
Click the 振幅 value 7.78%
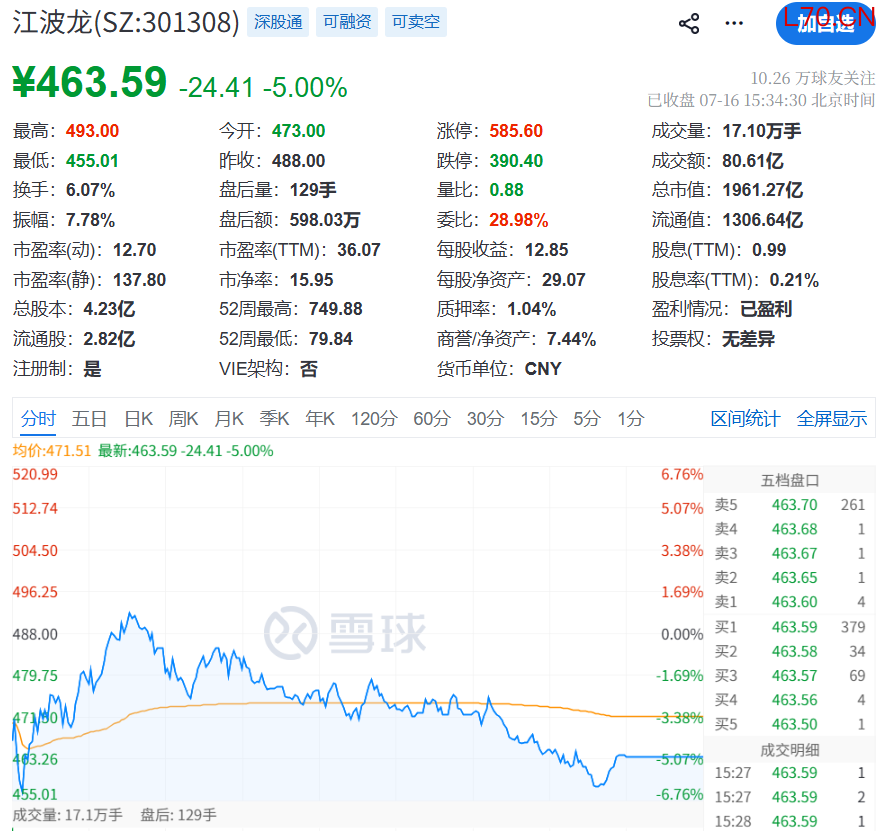(90, 220)
